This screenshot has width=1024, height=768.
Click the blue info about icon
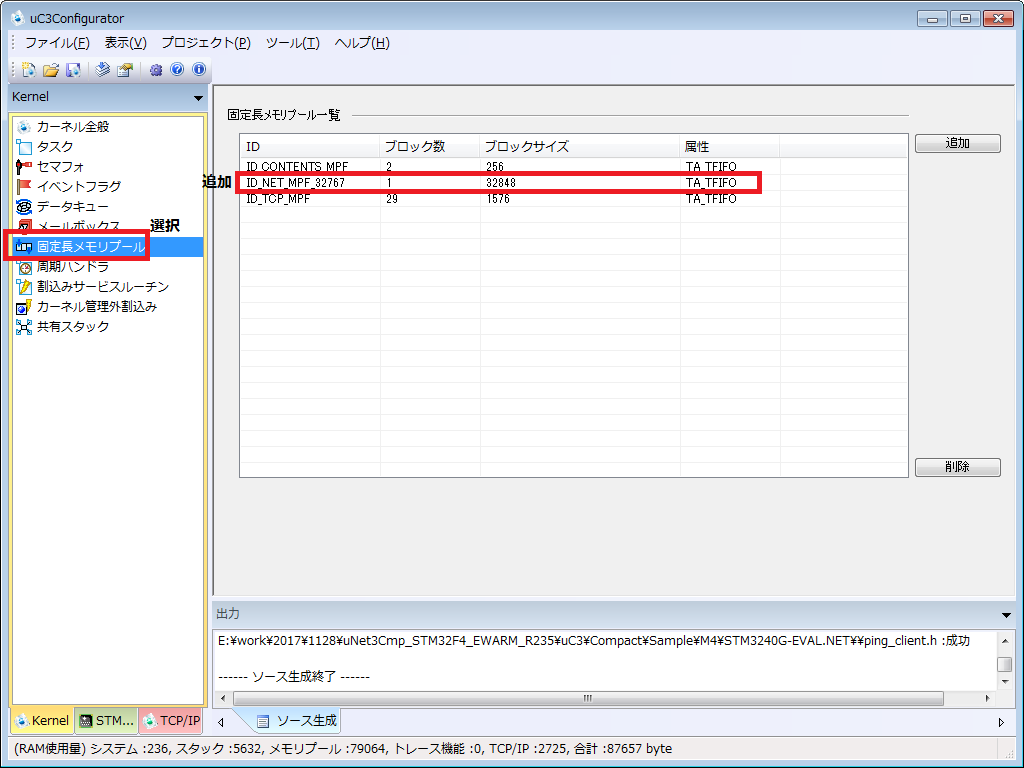pos(198,70)
